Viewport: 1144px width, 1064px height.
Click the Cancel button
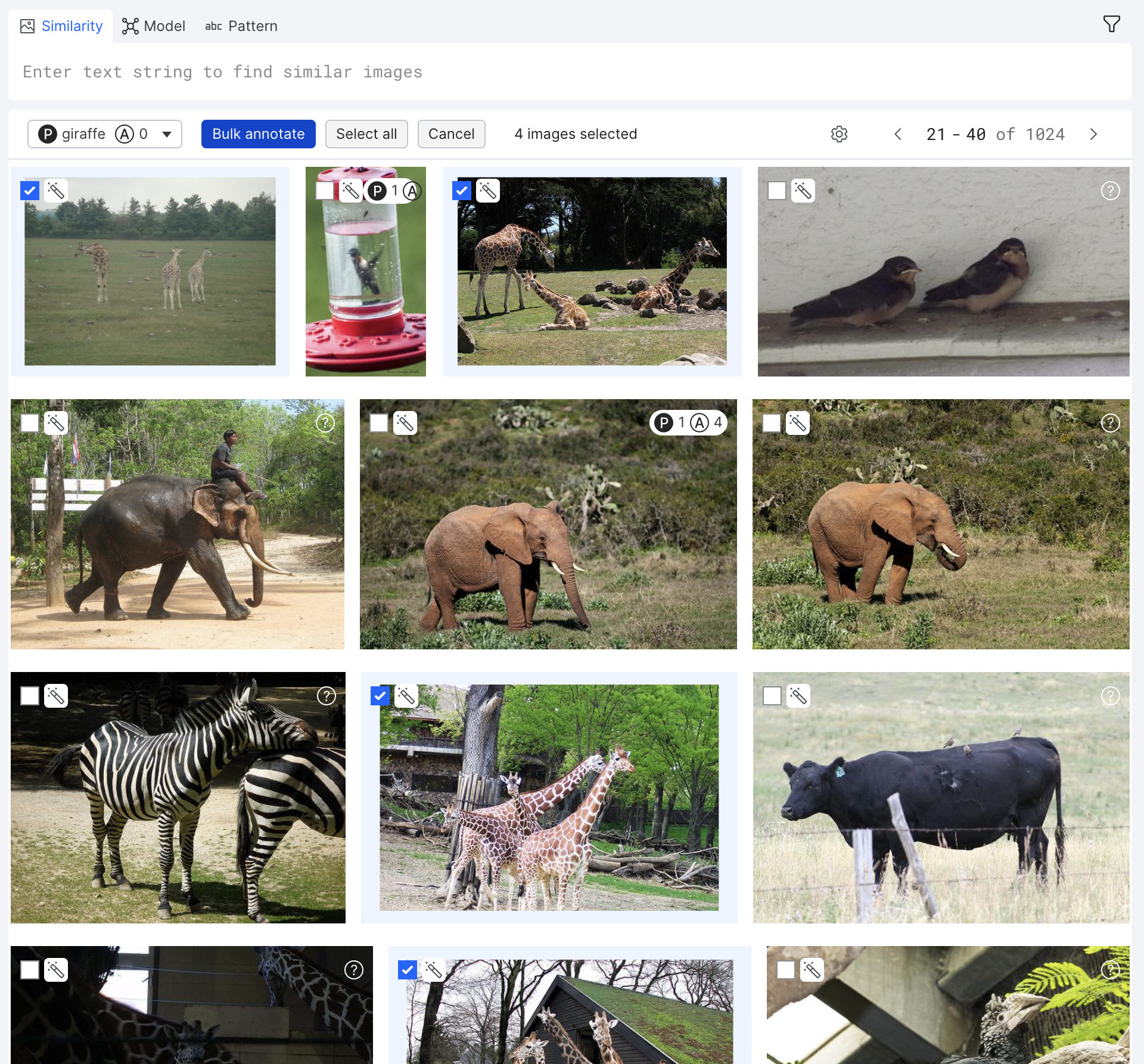pos(451,134)
